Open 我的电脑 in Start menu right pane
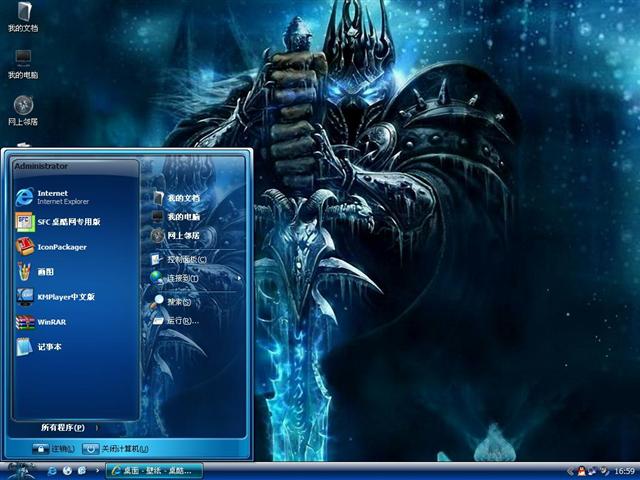Screen dimensions: 640x480 (176, 217)
